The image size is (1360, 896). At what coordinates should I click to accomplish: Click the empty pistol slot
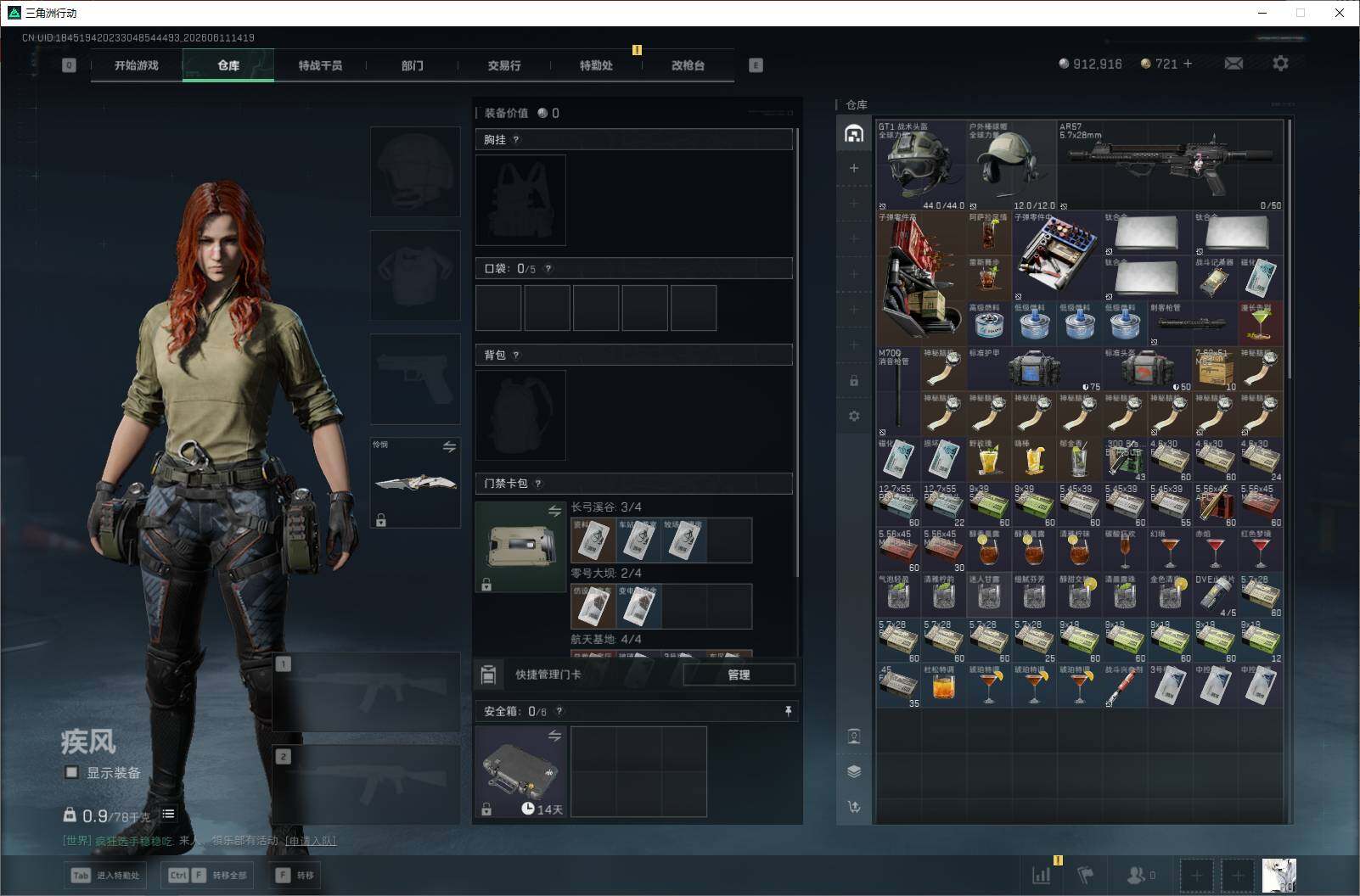pyautogui.click(x=415, y=378)
